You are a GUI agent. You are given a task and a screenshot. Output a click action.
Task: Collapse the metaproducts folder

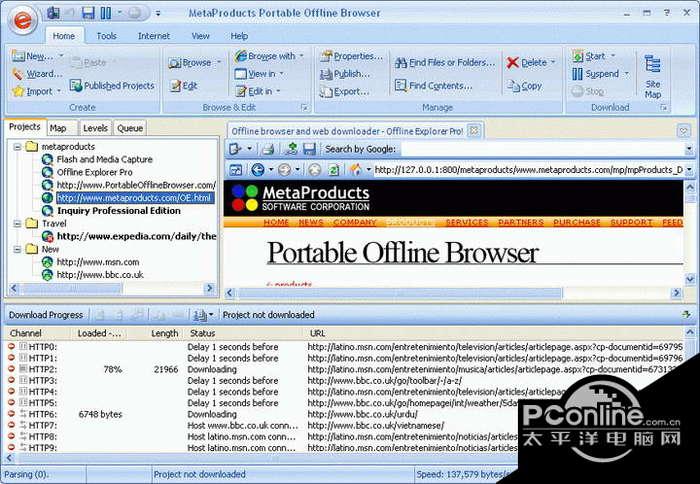click(x=17, y=146)
